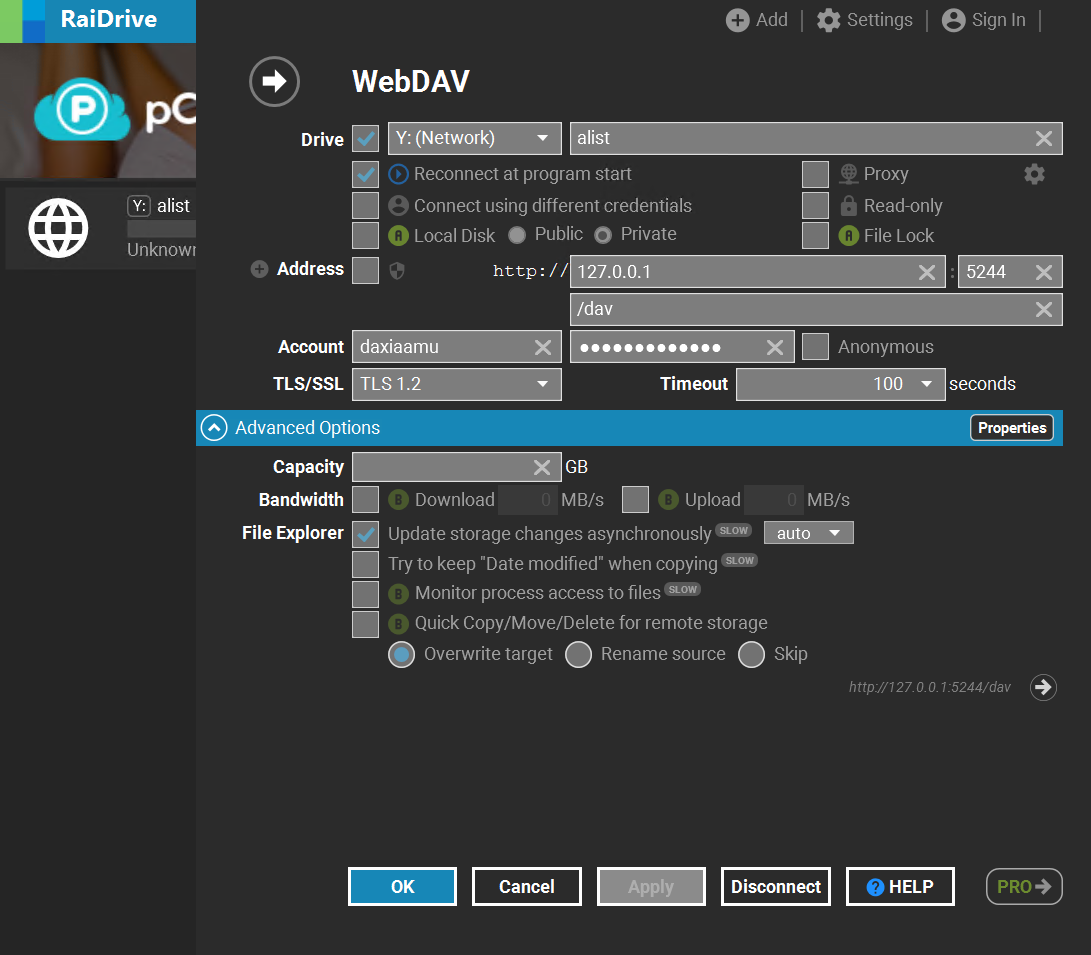
Task: Clear the drive name alist field
Action: [x=1044, y=138]
